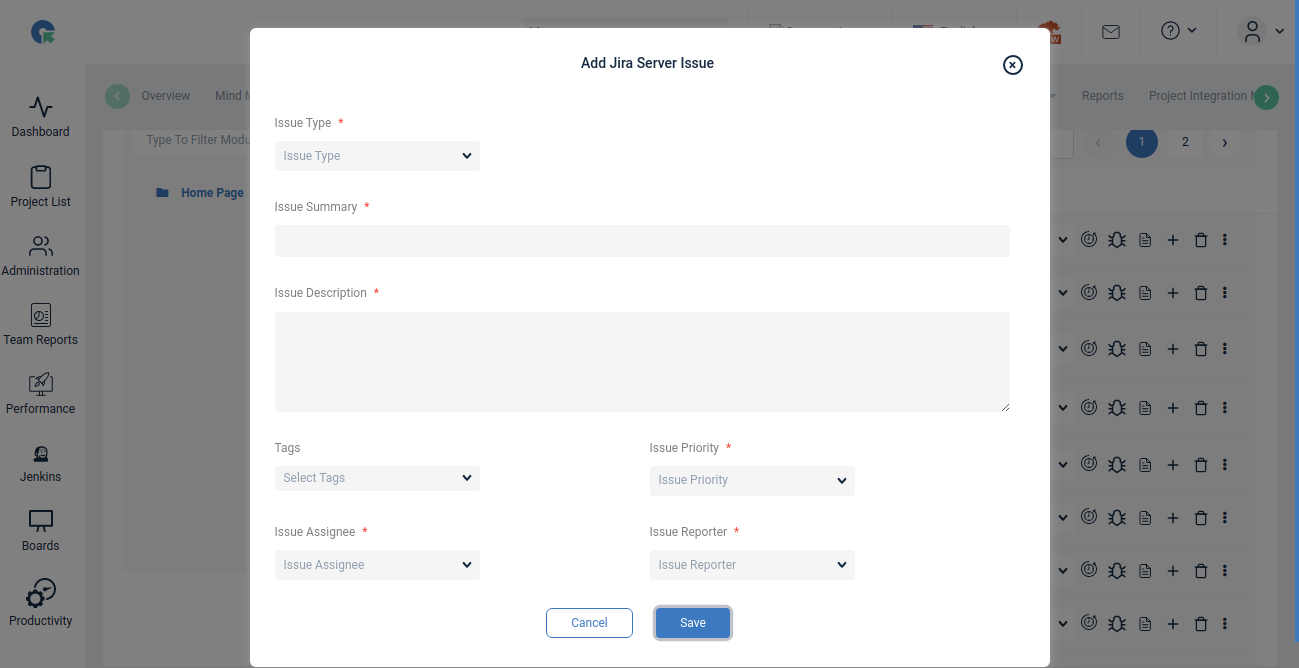Expand the Issue Assignee selector
Viewport: 1299px width, 668px height.
click(377, 565)
